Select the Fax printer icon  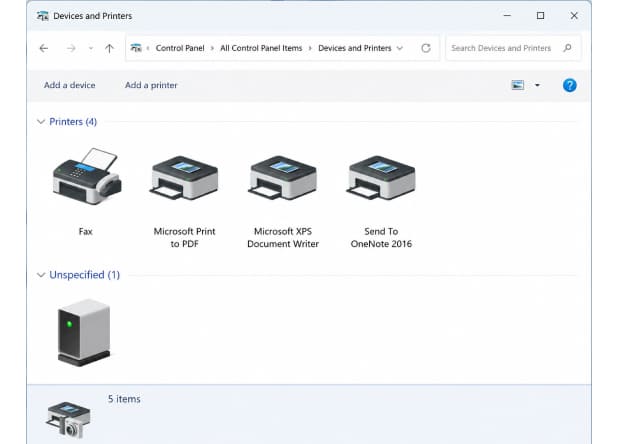tap(87, 176)
